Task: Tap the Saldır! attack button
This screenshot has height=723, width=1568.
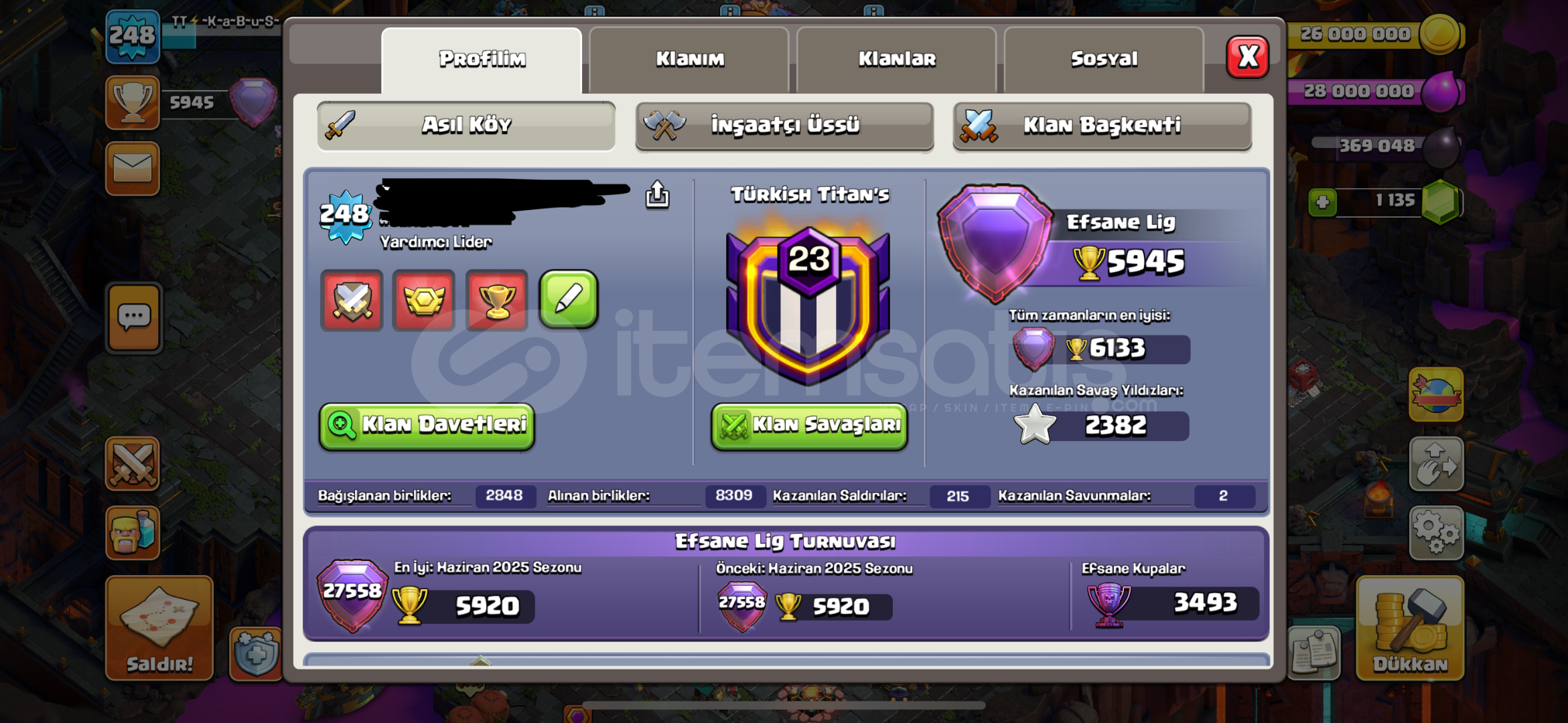Action: [x=159, y=627]
